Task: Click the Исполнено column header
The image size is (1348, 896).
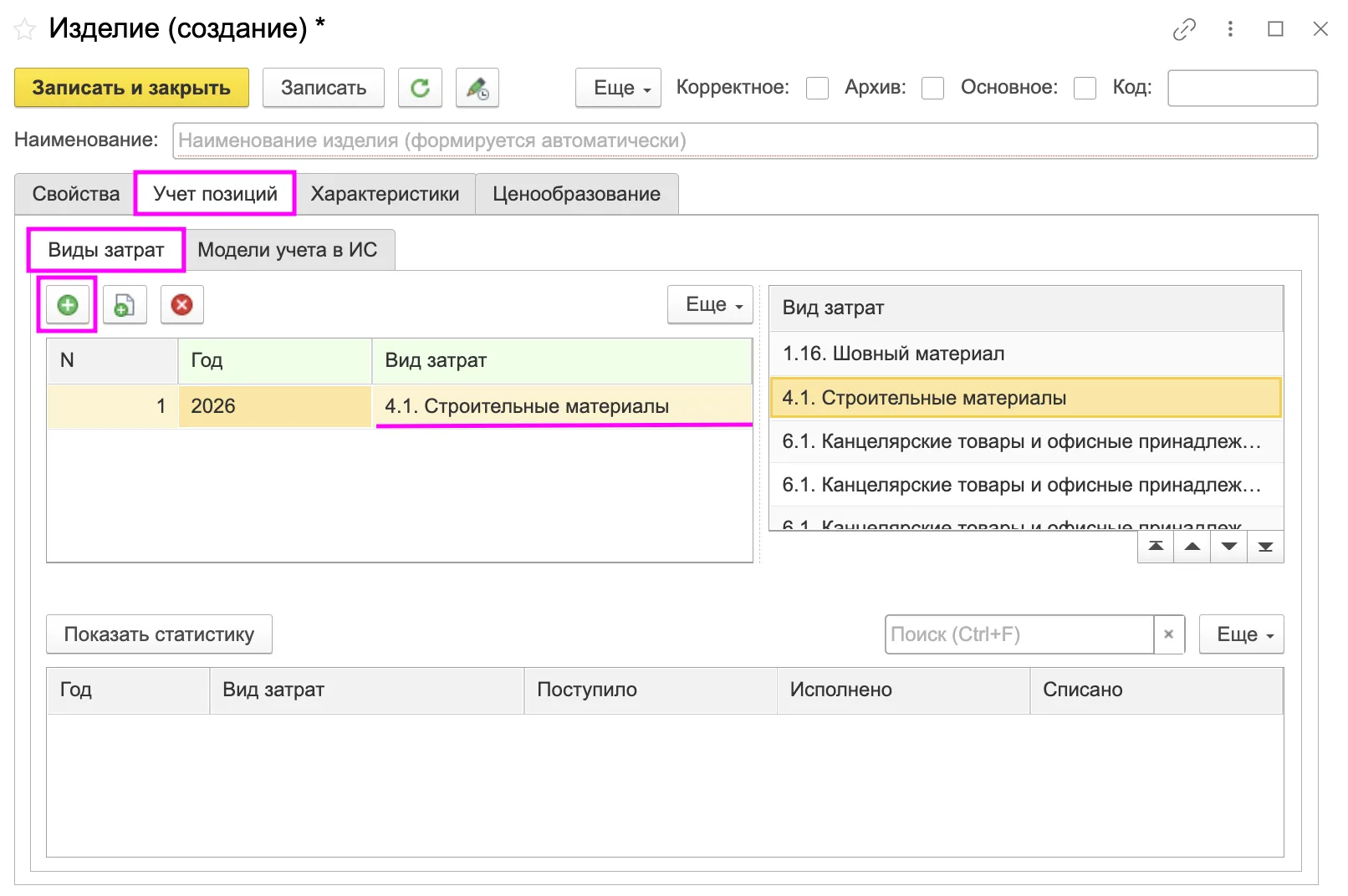Action: (x=903, y=690)
